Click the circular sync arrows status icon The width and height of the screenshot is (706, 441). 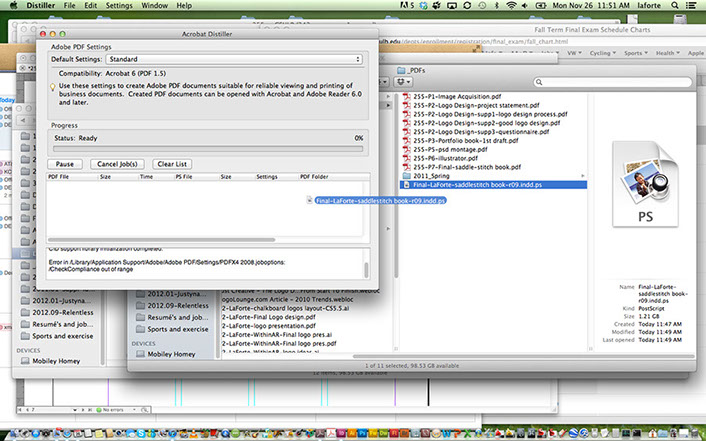tap(467, 5)
